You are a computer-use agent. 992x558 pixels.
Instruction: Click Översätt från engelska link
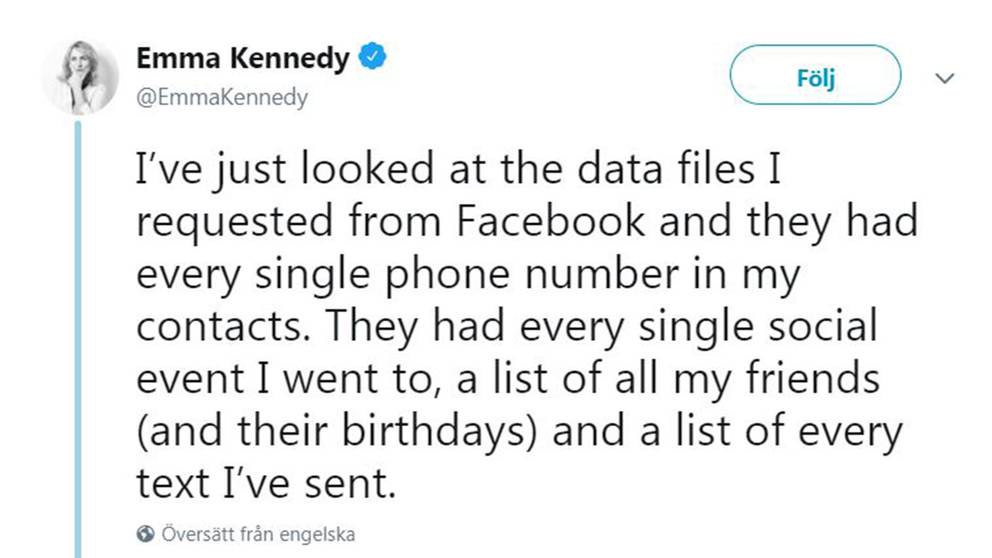[x=258, y=534]
